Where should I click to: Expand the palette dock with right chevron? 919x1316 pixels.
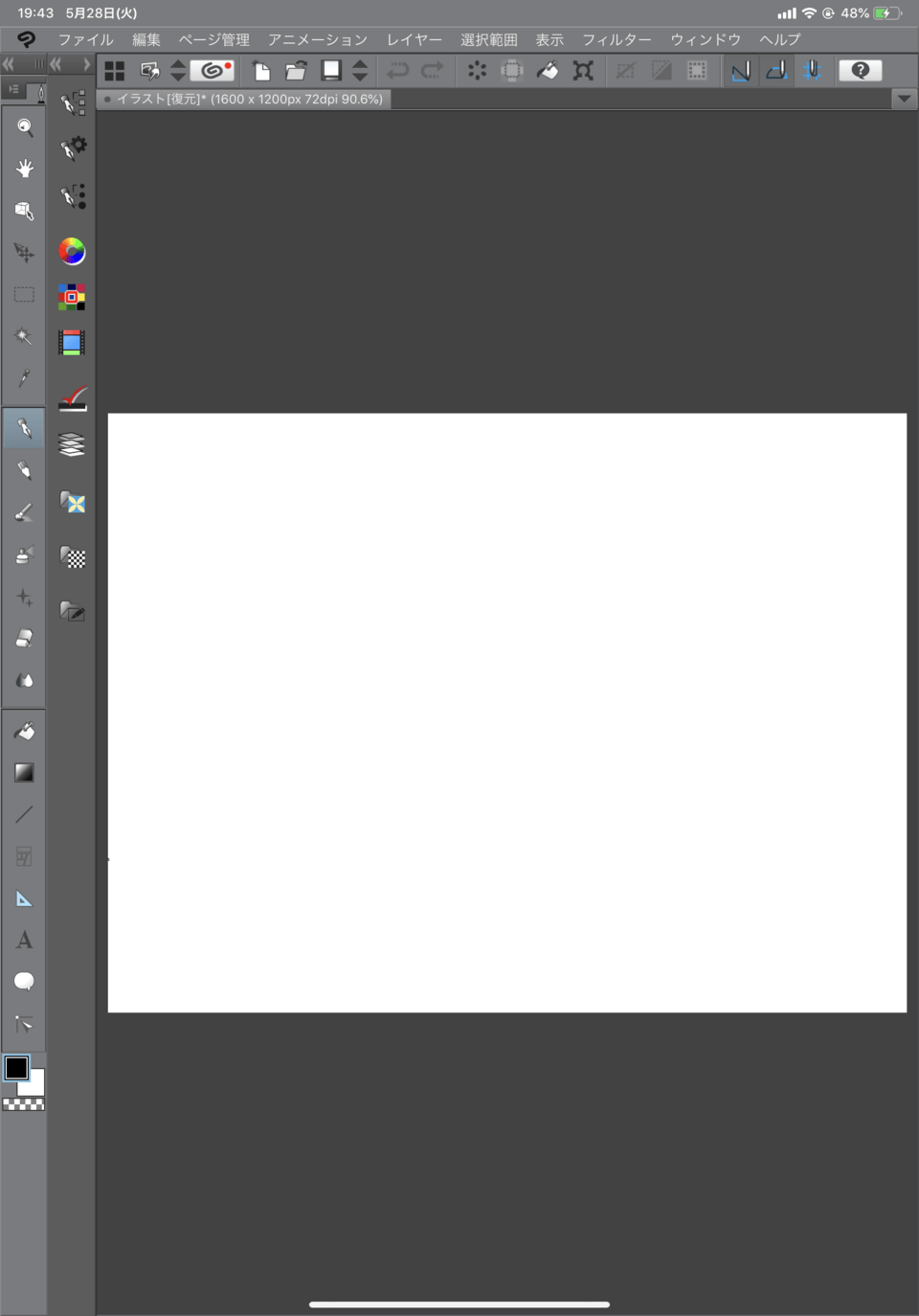point(86,64)
